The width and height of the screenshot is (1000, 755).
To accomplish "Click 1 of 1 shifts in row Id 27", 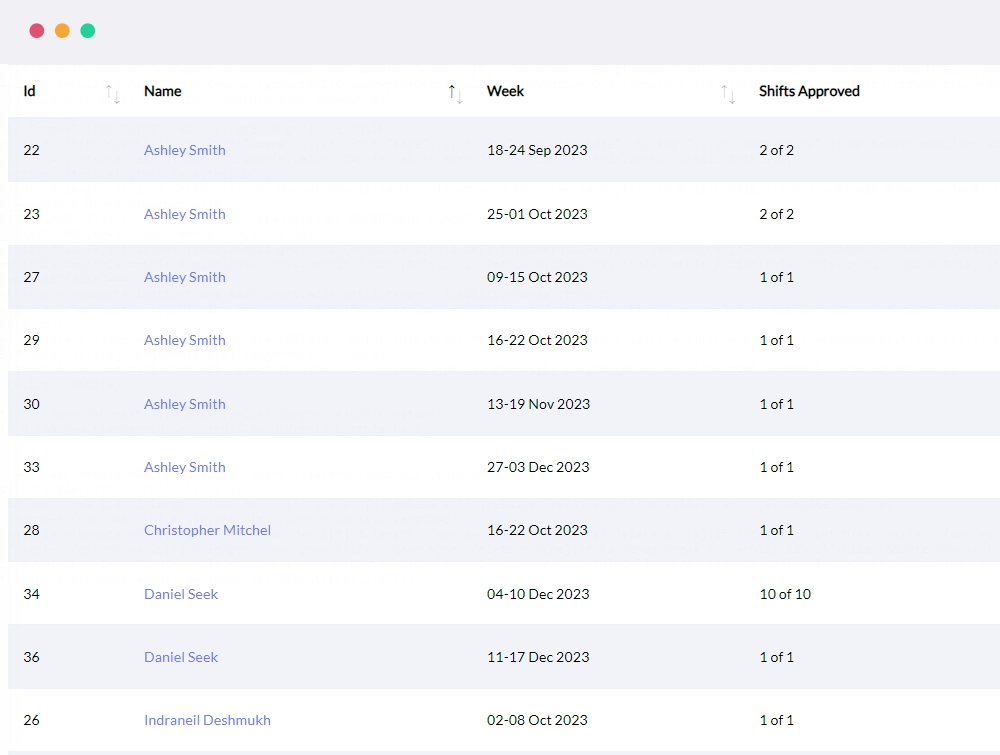I will coord(776,277).
